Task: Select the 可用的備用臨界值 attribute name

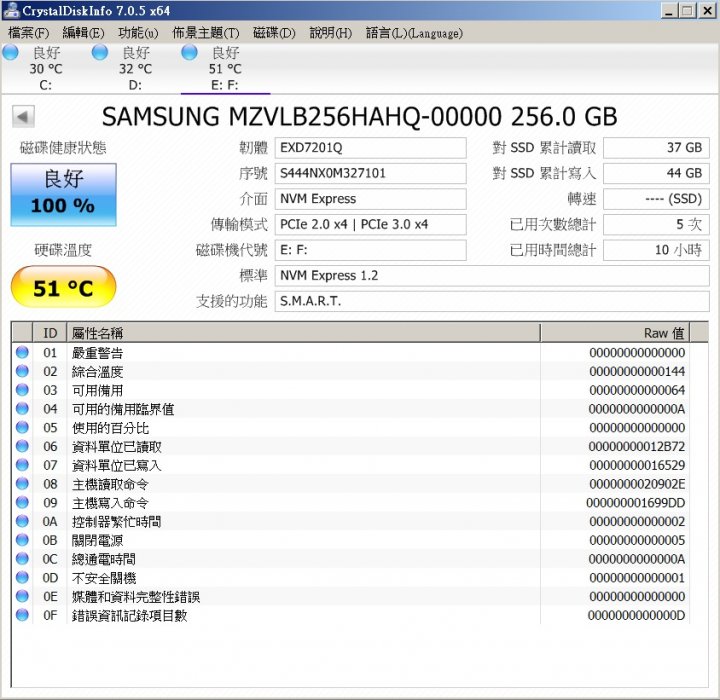Action: tap(123, 409)
